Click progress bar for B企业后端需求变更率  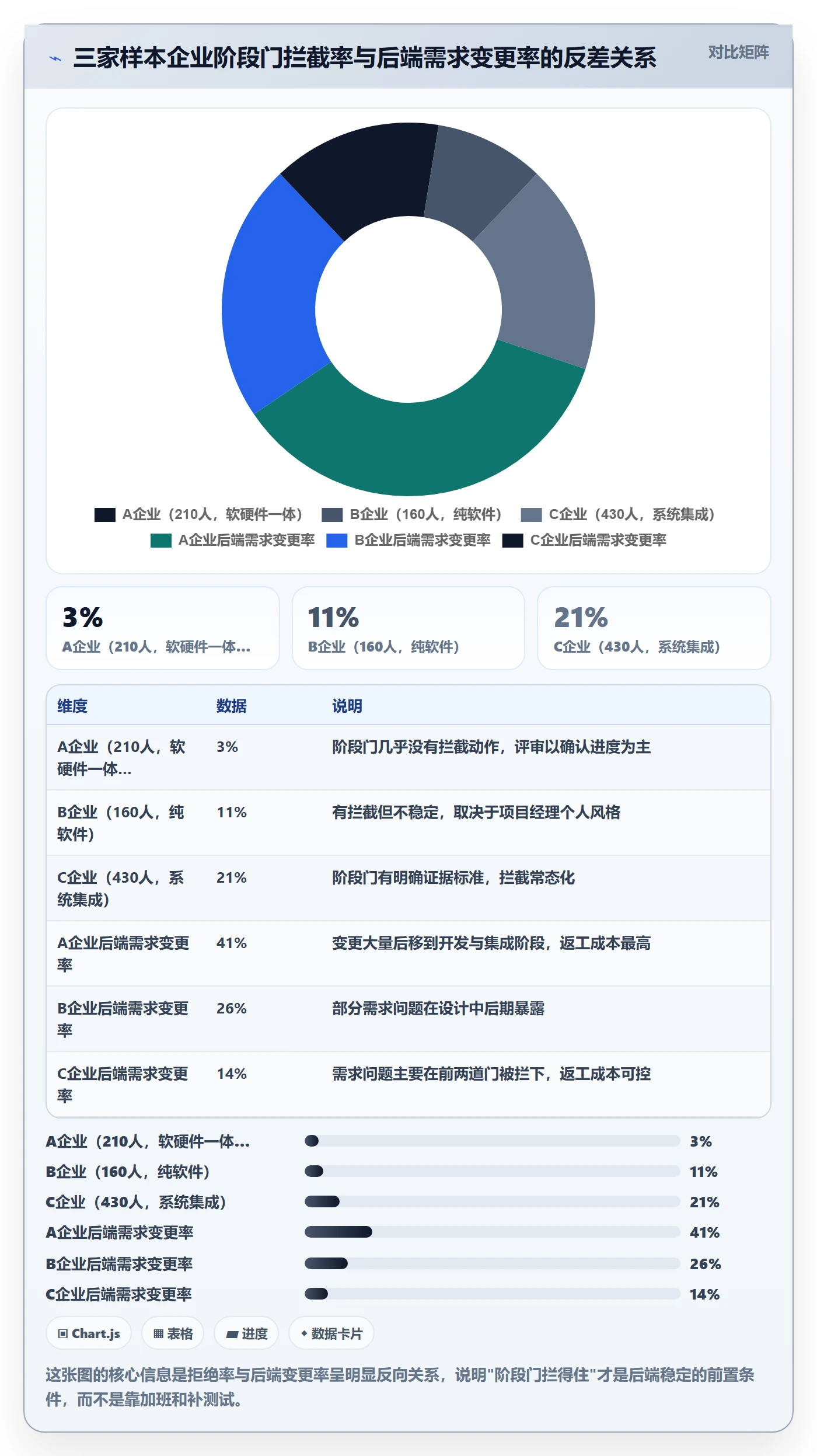tap(492, 1263)
